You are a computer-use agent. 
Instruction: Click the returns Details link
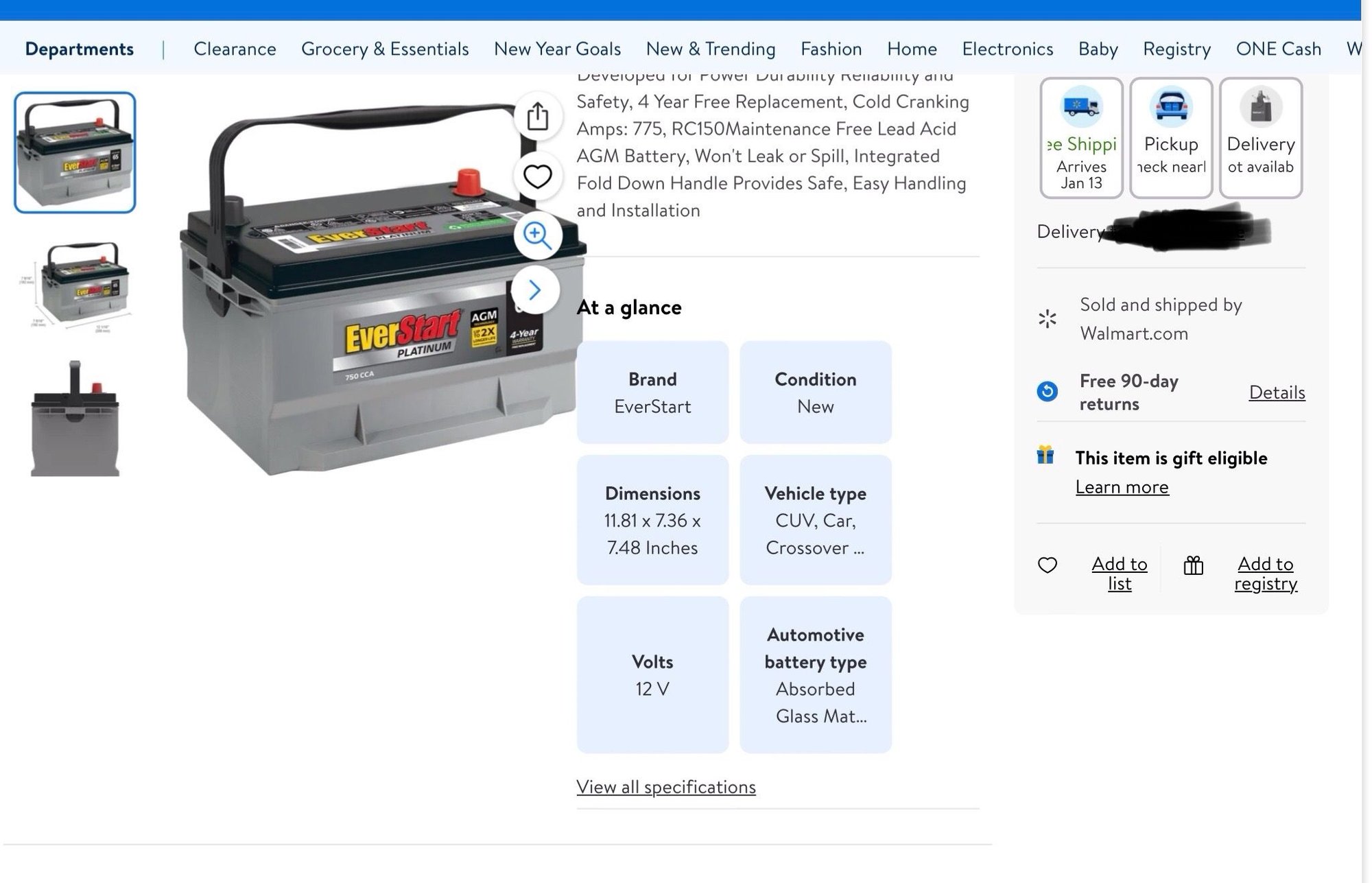[x=1276, y=392]
